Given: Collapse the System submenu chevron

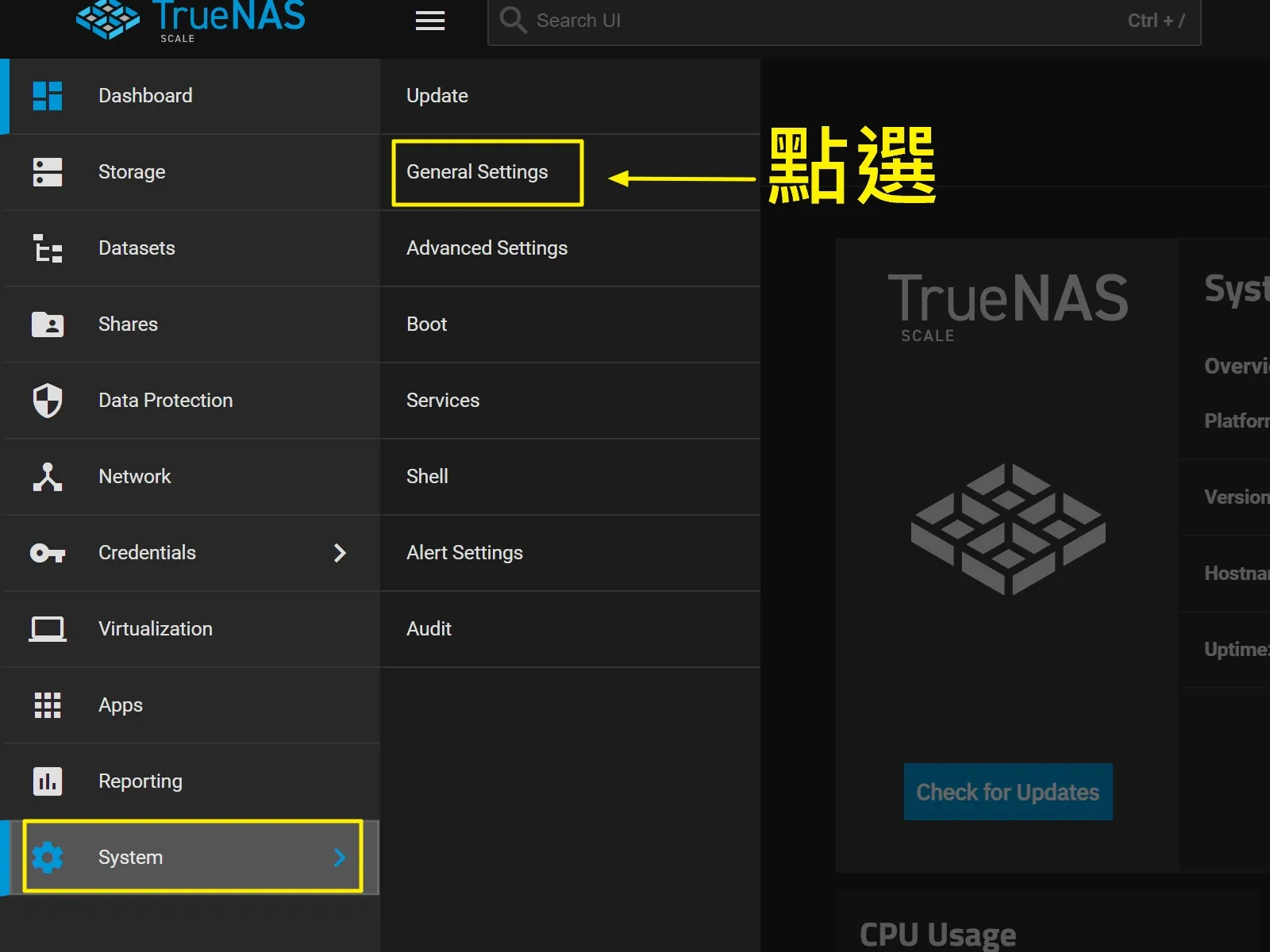Looking at the screenshot, I should 340,858.
